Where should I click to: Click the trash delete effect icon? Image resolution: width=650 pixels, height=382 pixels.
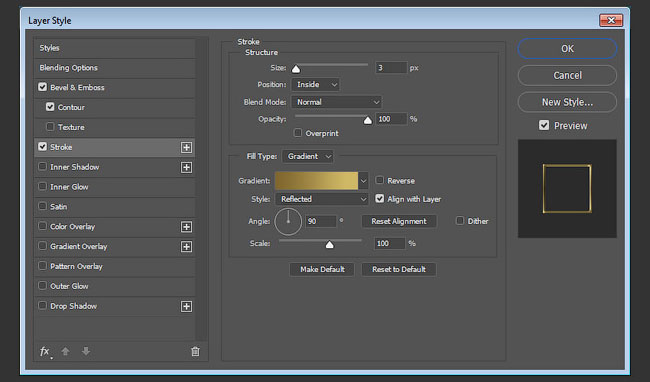coord(195,351)
